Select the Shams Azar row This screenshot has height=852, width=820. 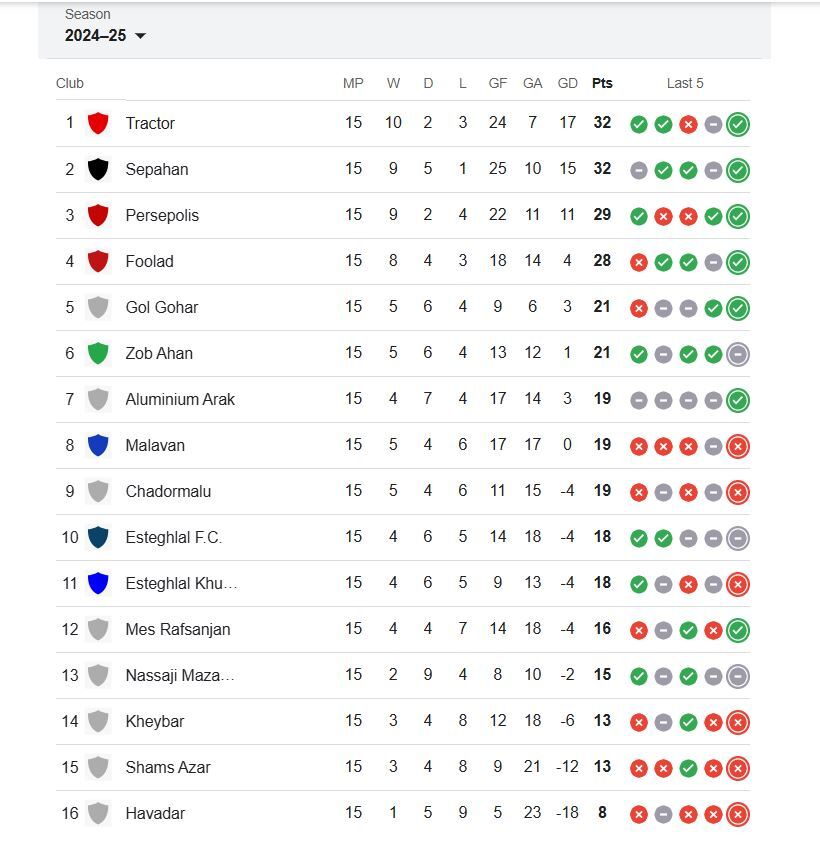point(403,767)
